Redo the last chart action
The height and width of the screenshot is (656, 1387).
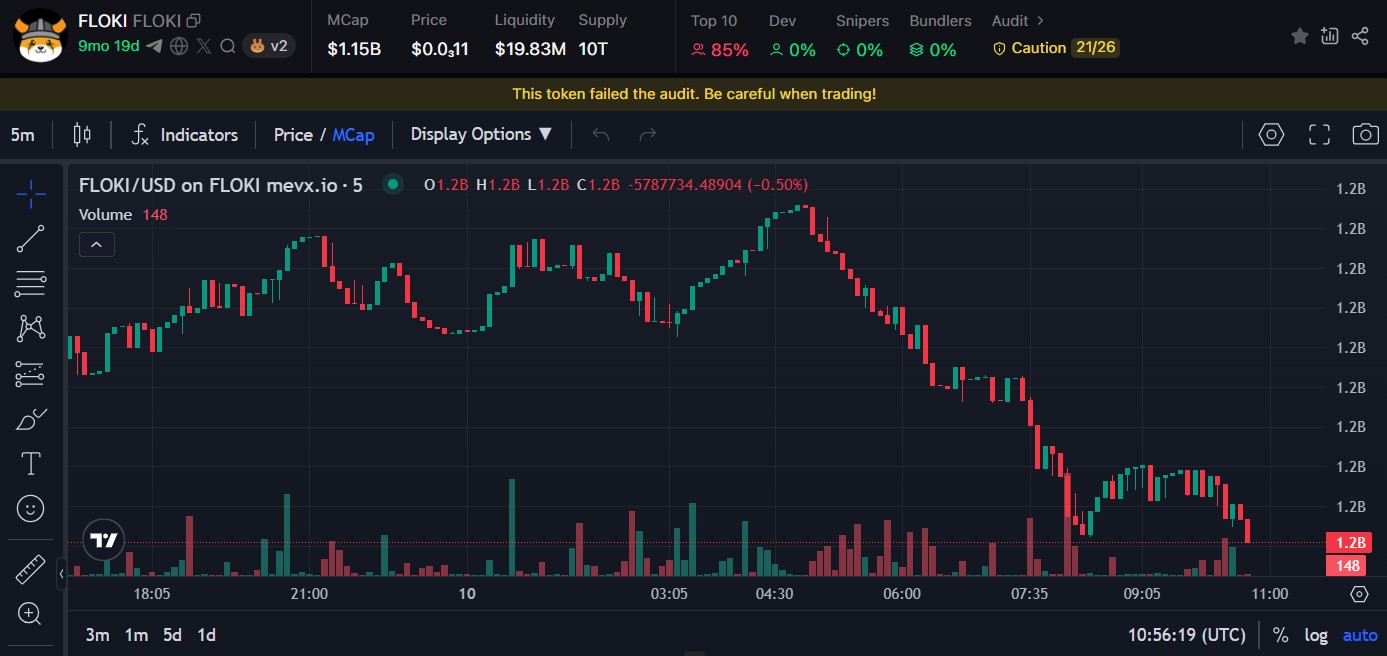[x=647, y=134]
